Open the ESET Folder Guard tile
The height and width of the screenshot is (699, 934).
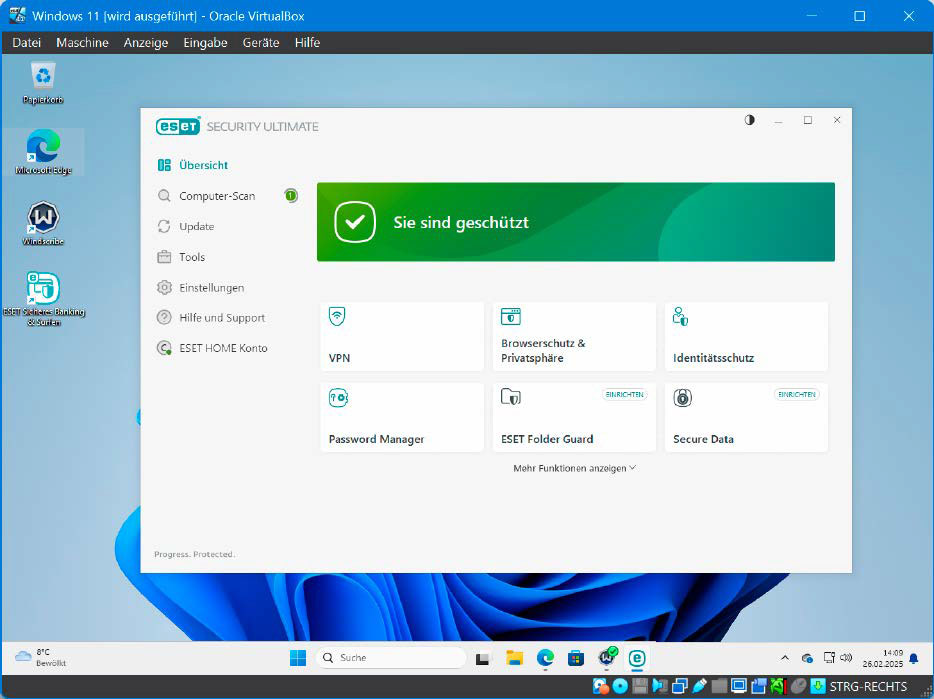[x=574, y=417]
